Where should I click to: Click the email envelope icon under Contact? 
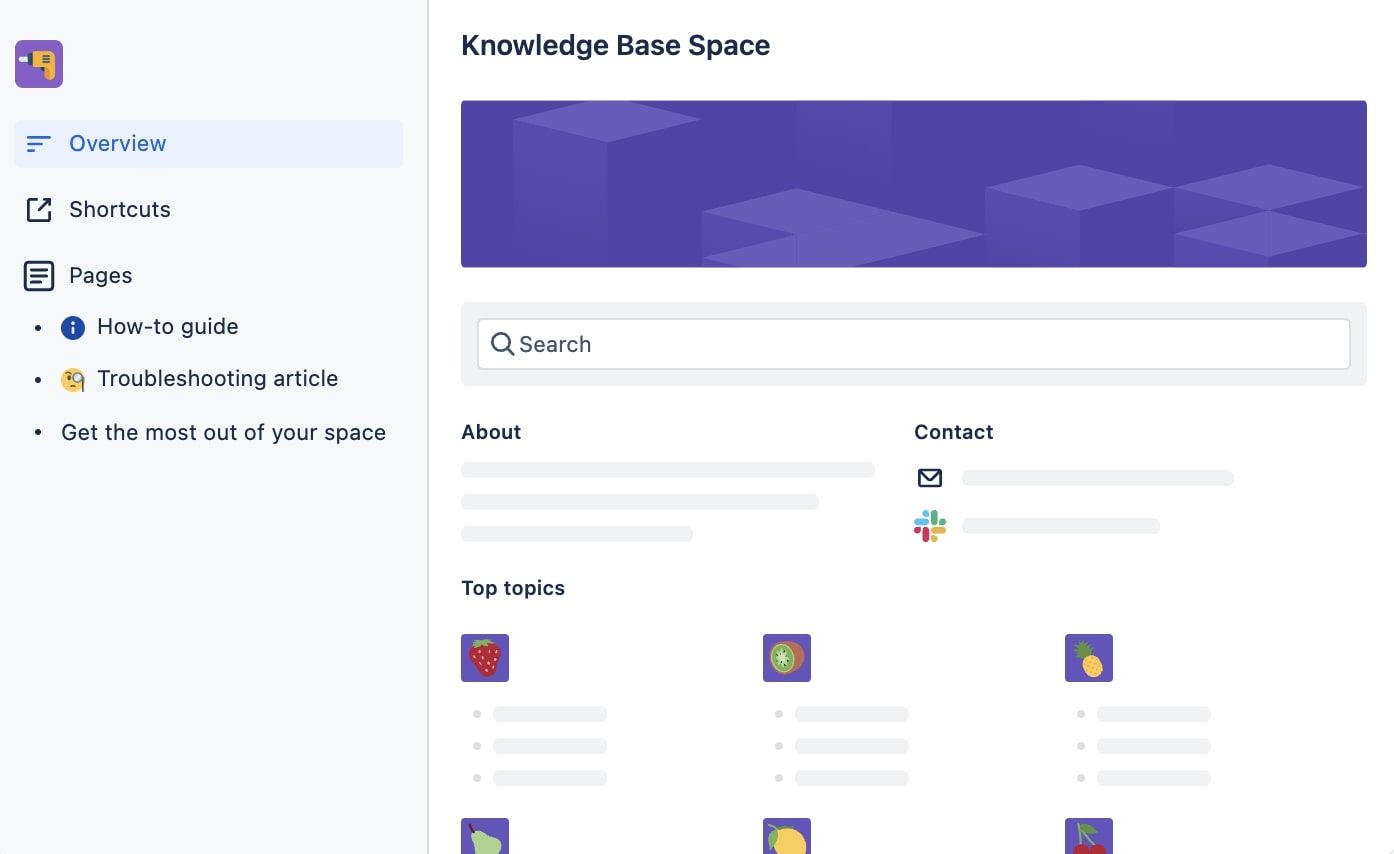click(x=929, y=477)
